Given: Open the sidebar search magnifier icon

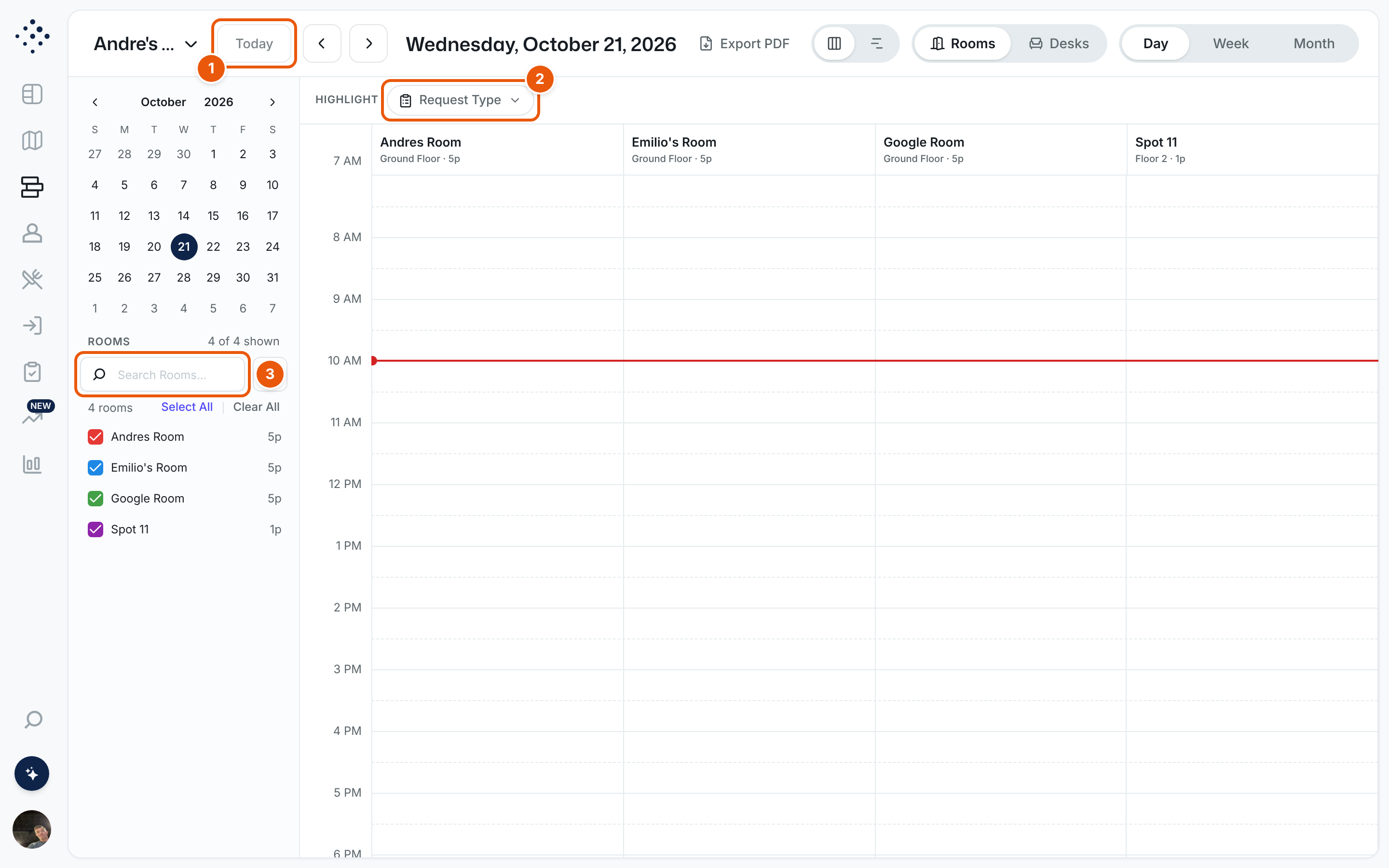Looking at the screenshot, I should pos(33,720).
